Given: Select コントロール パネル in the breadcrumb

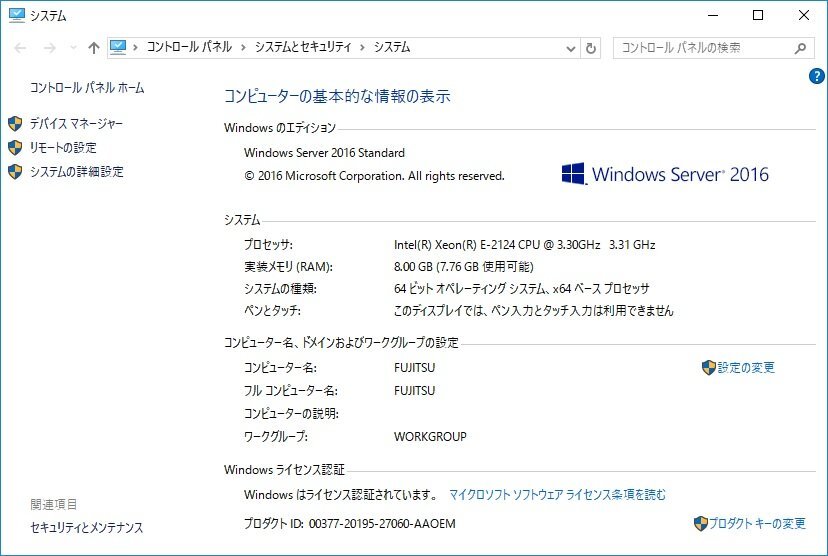Looking at the screenshot, I should click(x=189, y=47).
